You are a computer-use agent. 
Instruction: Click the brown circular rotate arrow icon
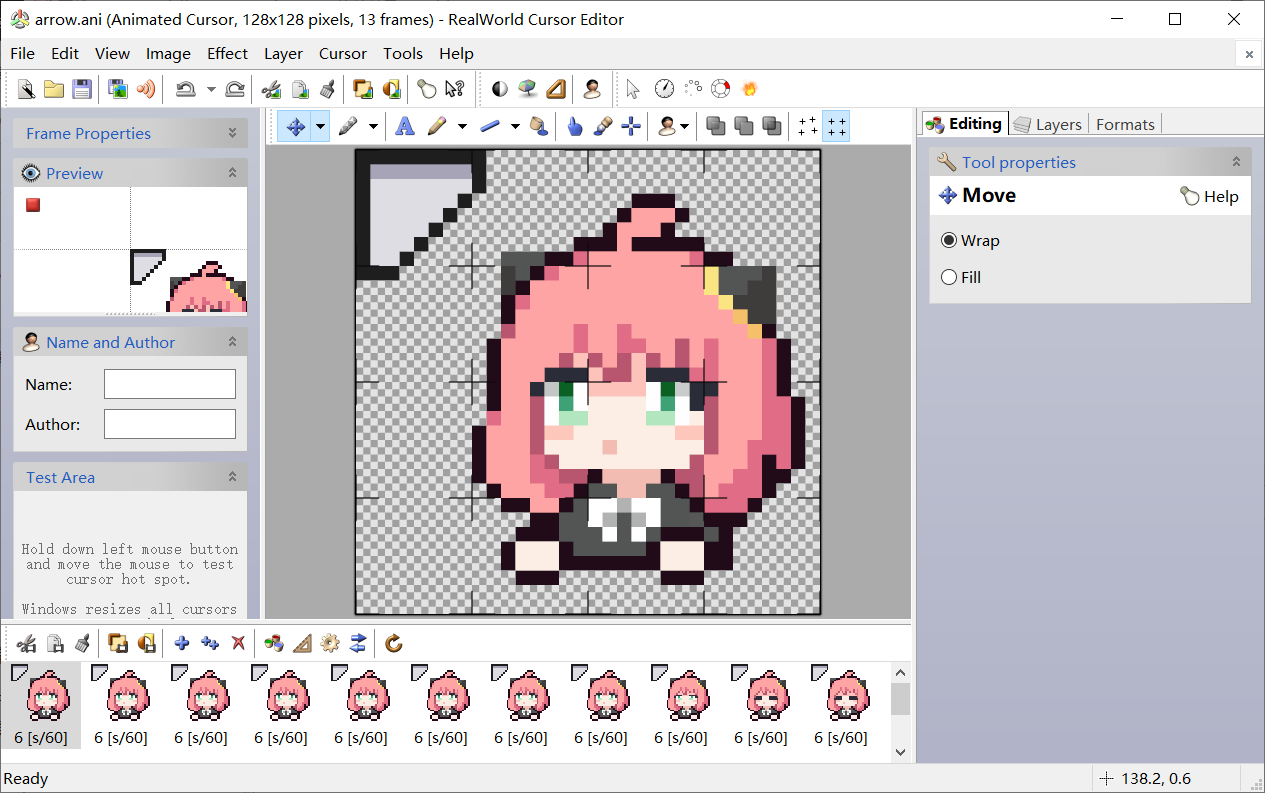coord(394,643)
